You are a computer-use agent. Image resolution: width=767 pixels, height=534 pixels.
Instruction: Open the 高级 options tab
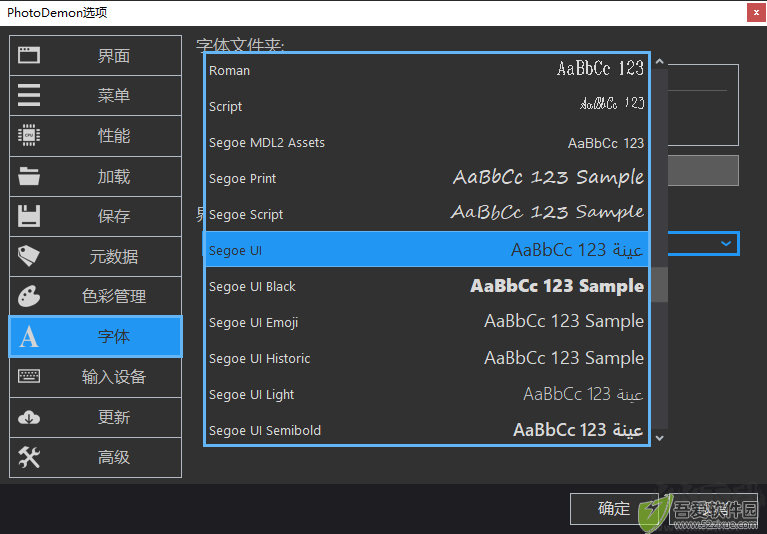coord(95,457)
